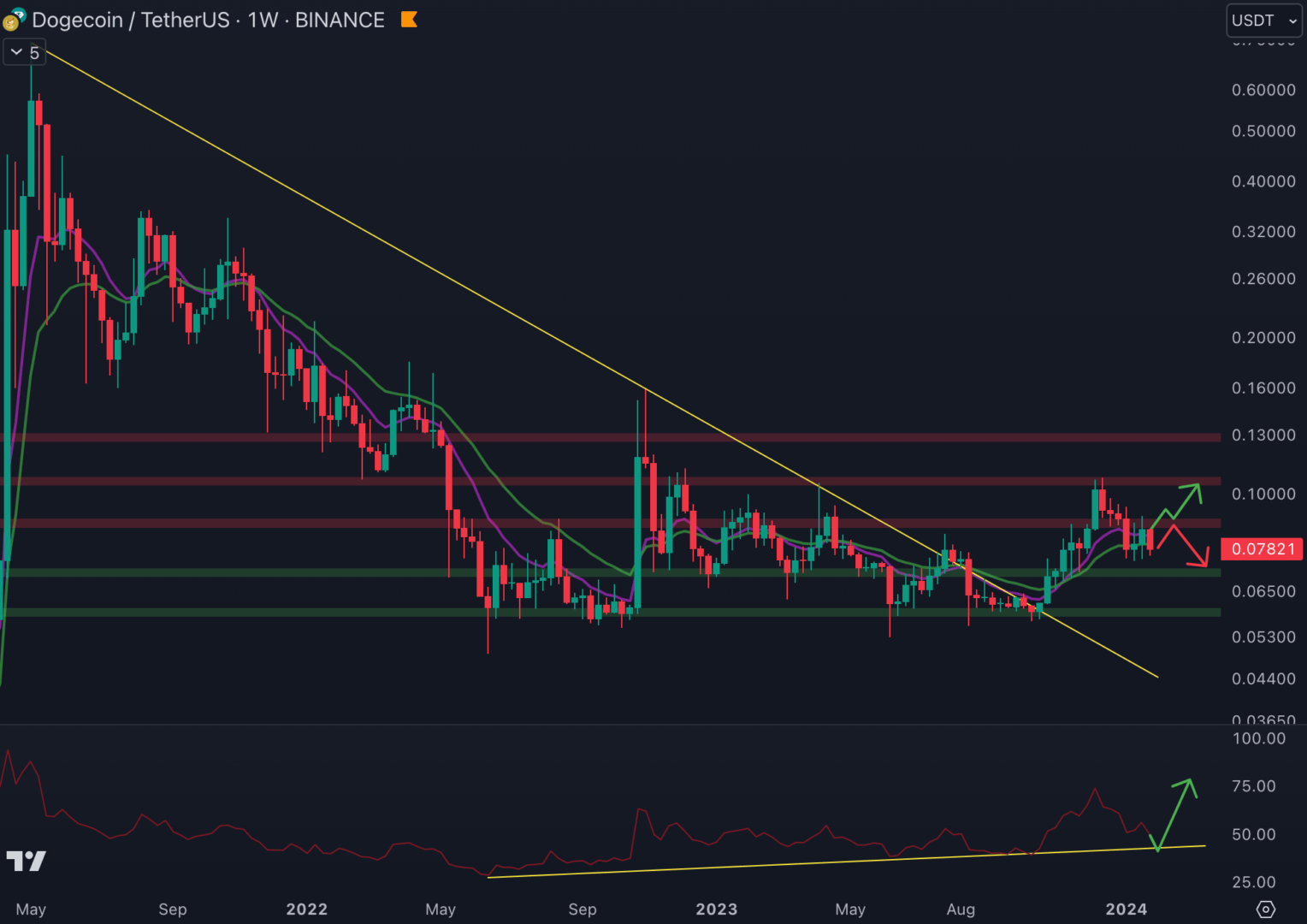Click the 75.00 level on RSI scale
Screen dimensions: 1307x924
pyautogui.click(x=1253, y=786)
